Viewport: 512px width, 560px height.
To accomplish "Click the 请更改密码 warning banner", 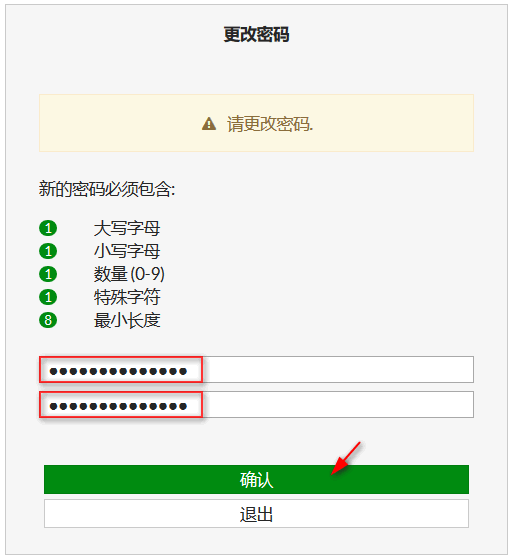I will [256, 123].
